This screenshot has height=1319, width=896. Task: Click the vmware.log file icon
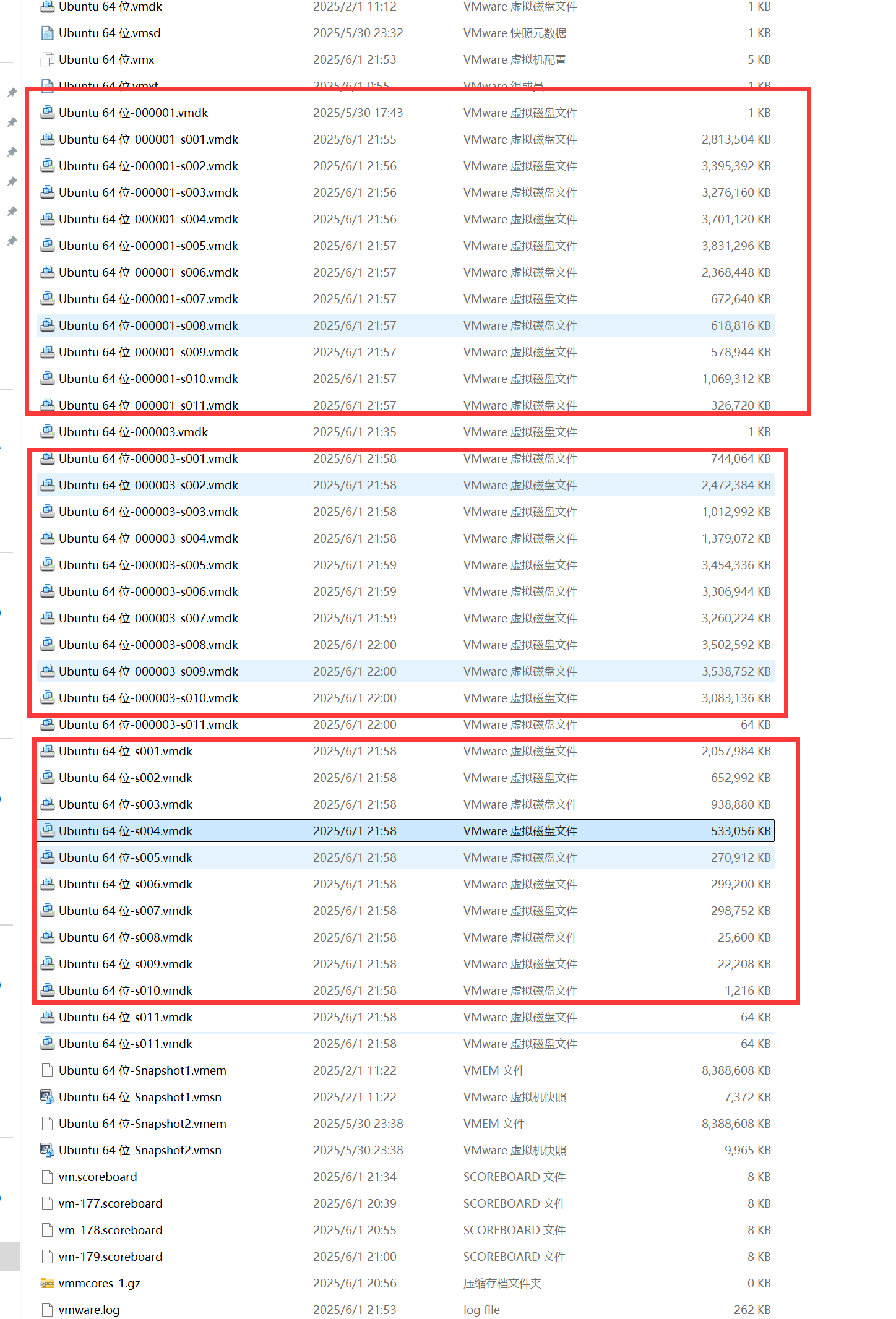47,1310
